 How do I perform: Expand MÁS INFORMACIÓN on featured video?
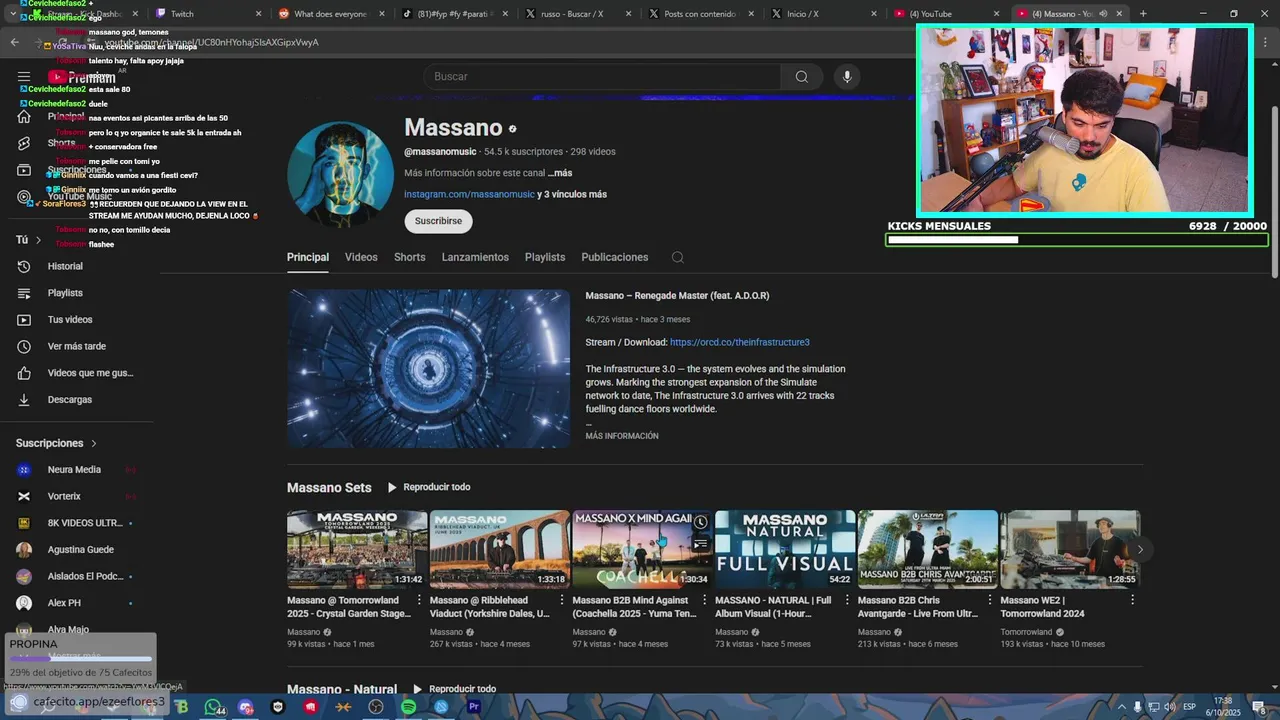(622, 436)
